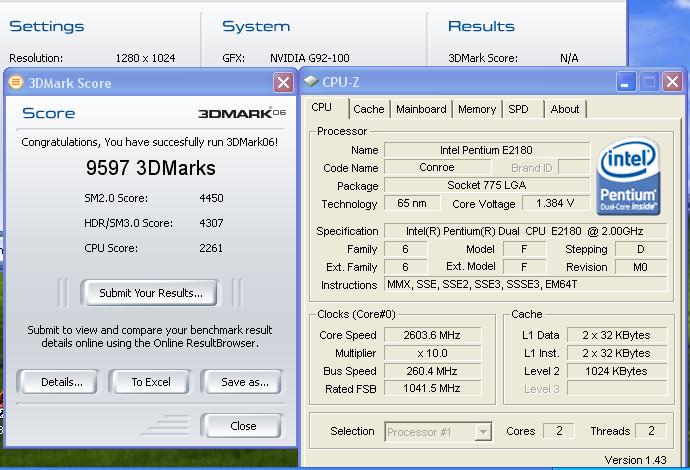Click the Bus Speed value 260.4 MHz

(x=432, y=371)
